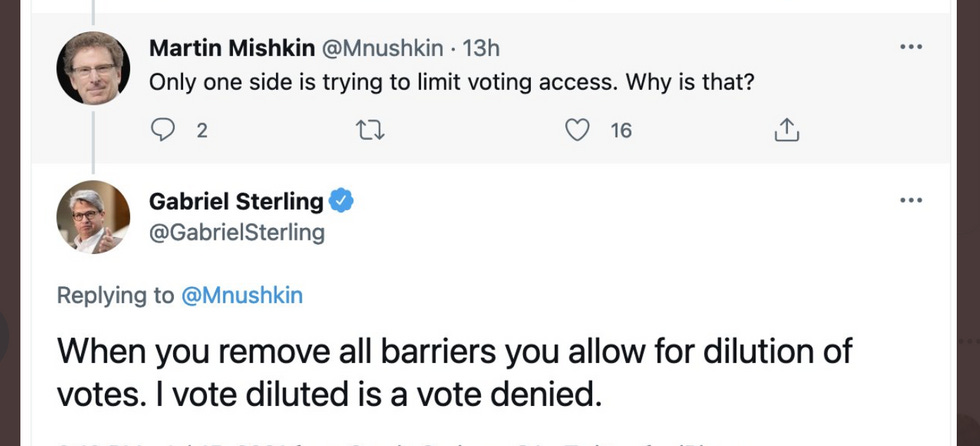Like Martin Mishkin's tweet with the heart
980x446 pixels.
577,130
